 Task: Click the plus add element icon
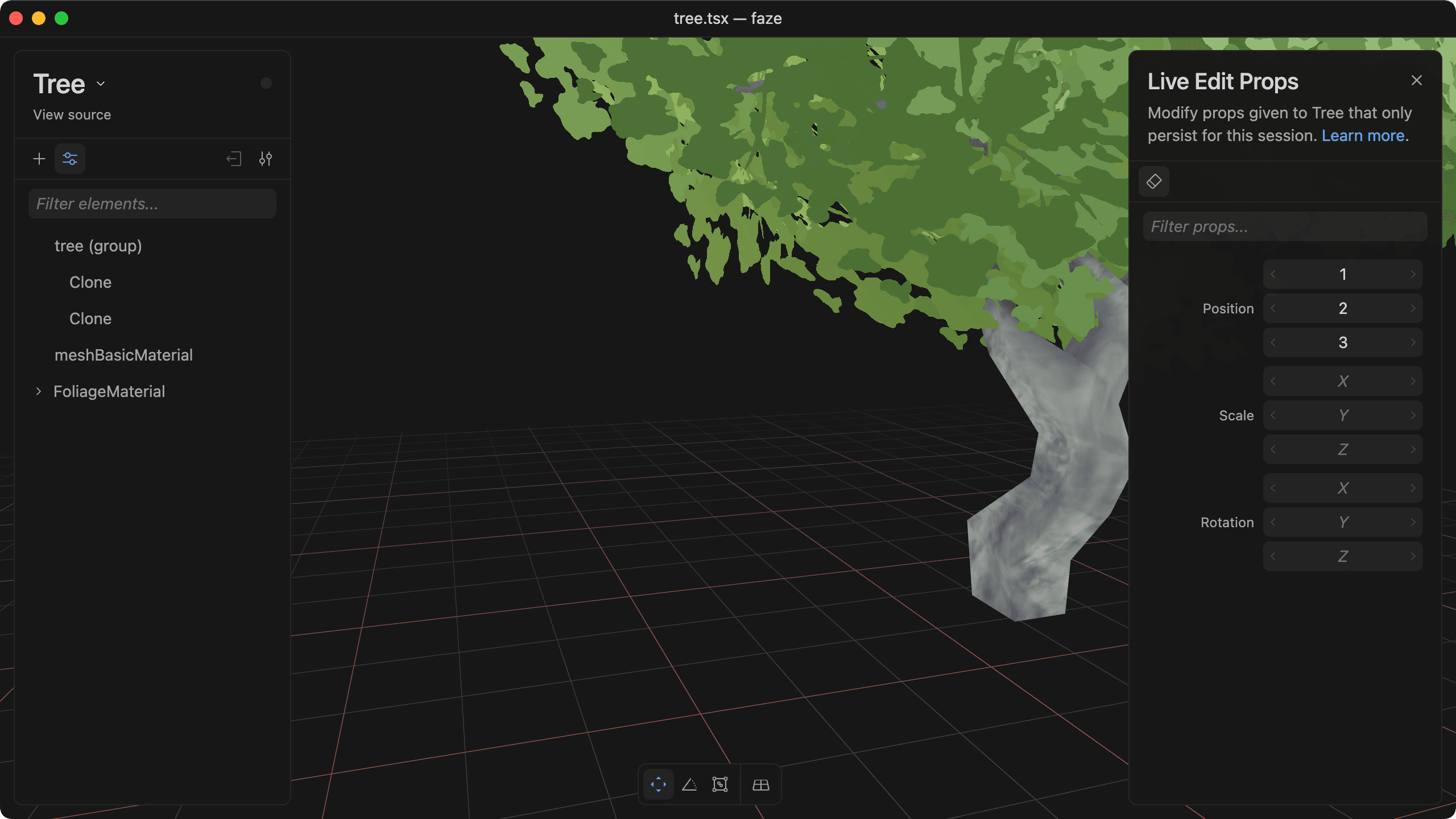coord(39,159)
